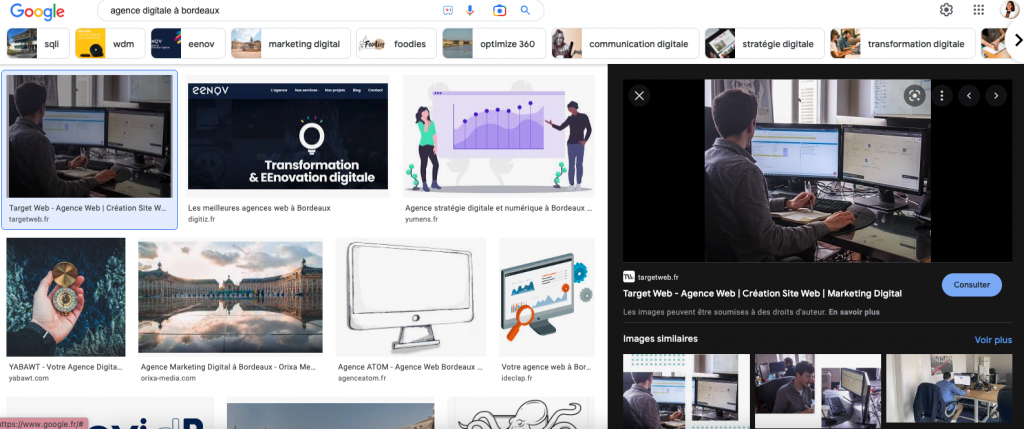Screen dimensions: 1024x429
Task: Select the wdm suggestion chip
Action: [110, 44]
